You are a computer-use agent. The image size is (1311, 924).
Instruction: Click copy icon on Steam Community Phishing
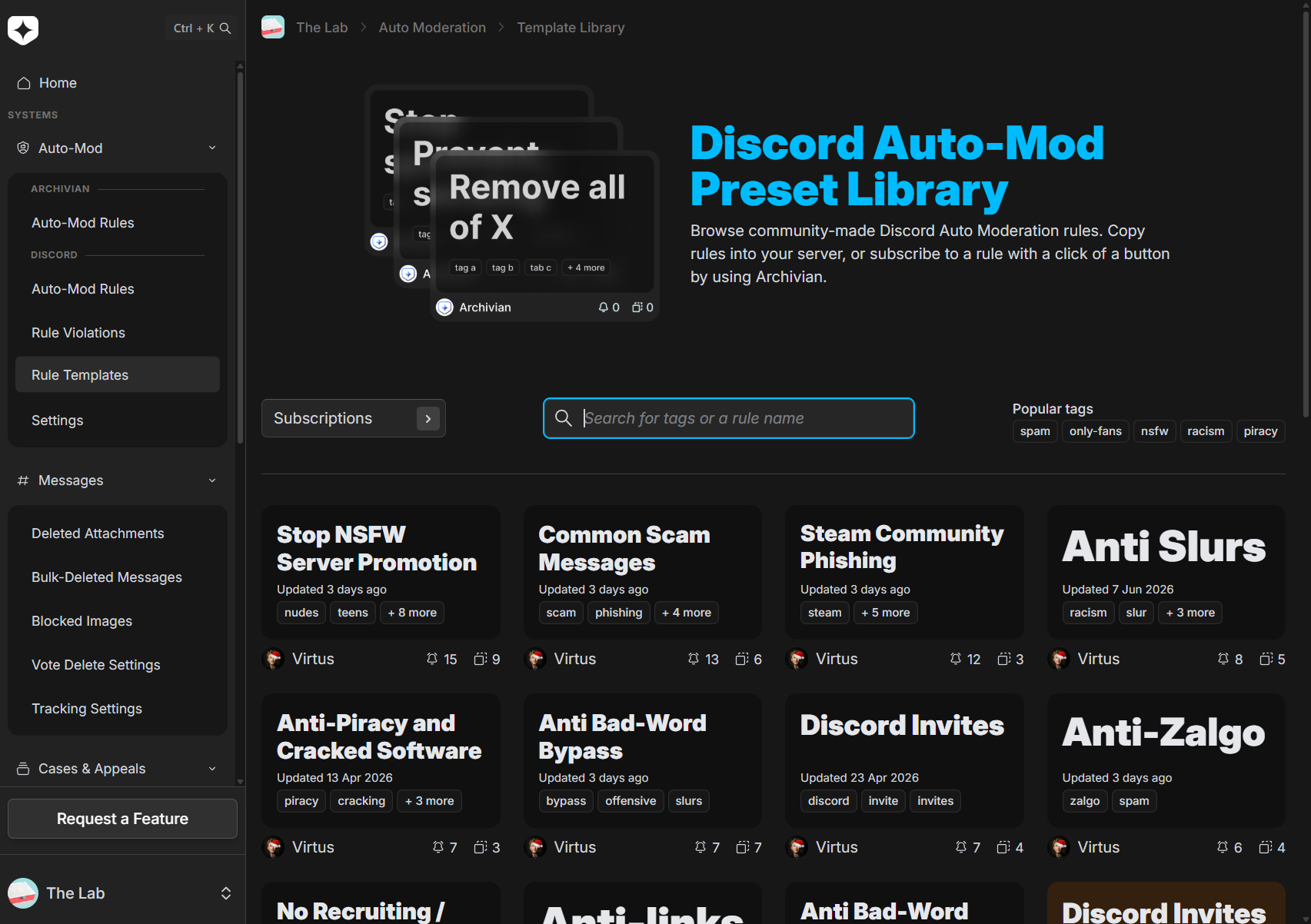1004,659
